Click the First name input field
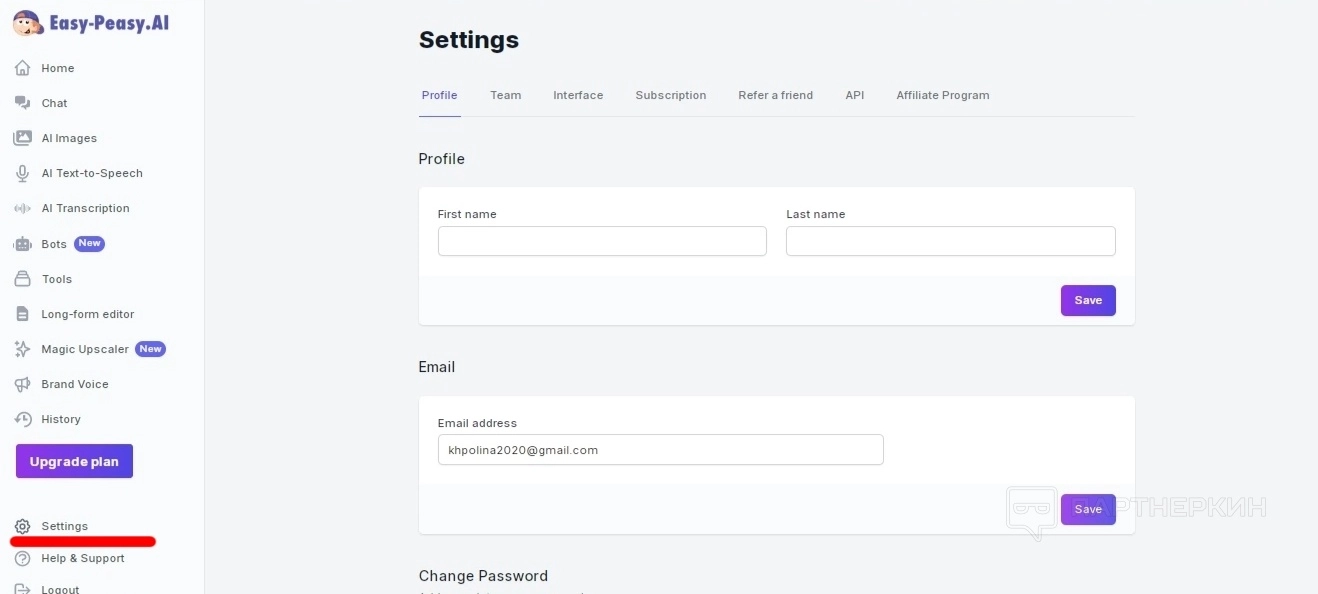 point(602,241)
